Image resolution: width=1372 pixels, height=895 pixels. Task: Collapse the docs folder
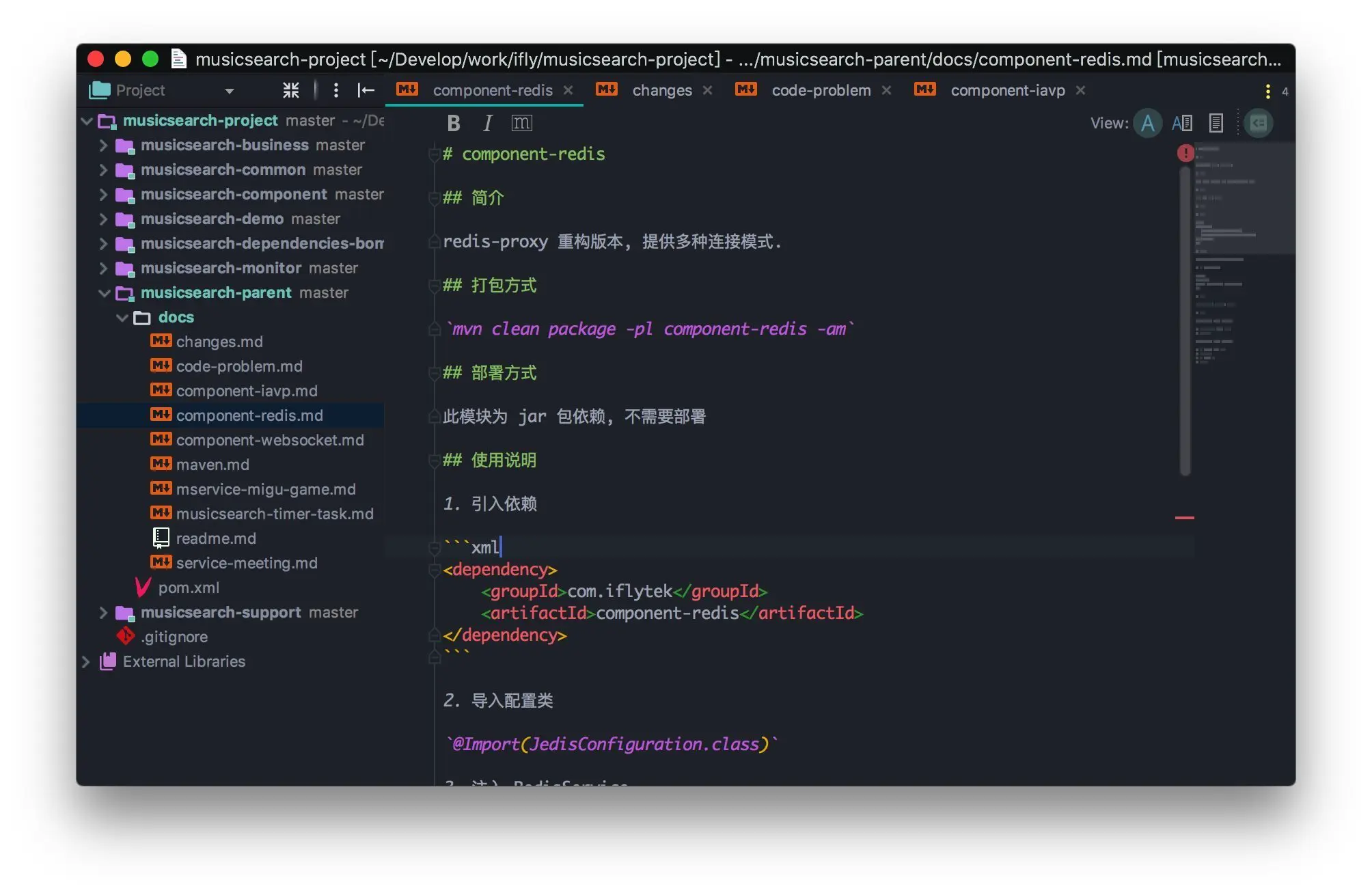pos(123,317)
